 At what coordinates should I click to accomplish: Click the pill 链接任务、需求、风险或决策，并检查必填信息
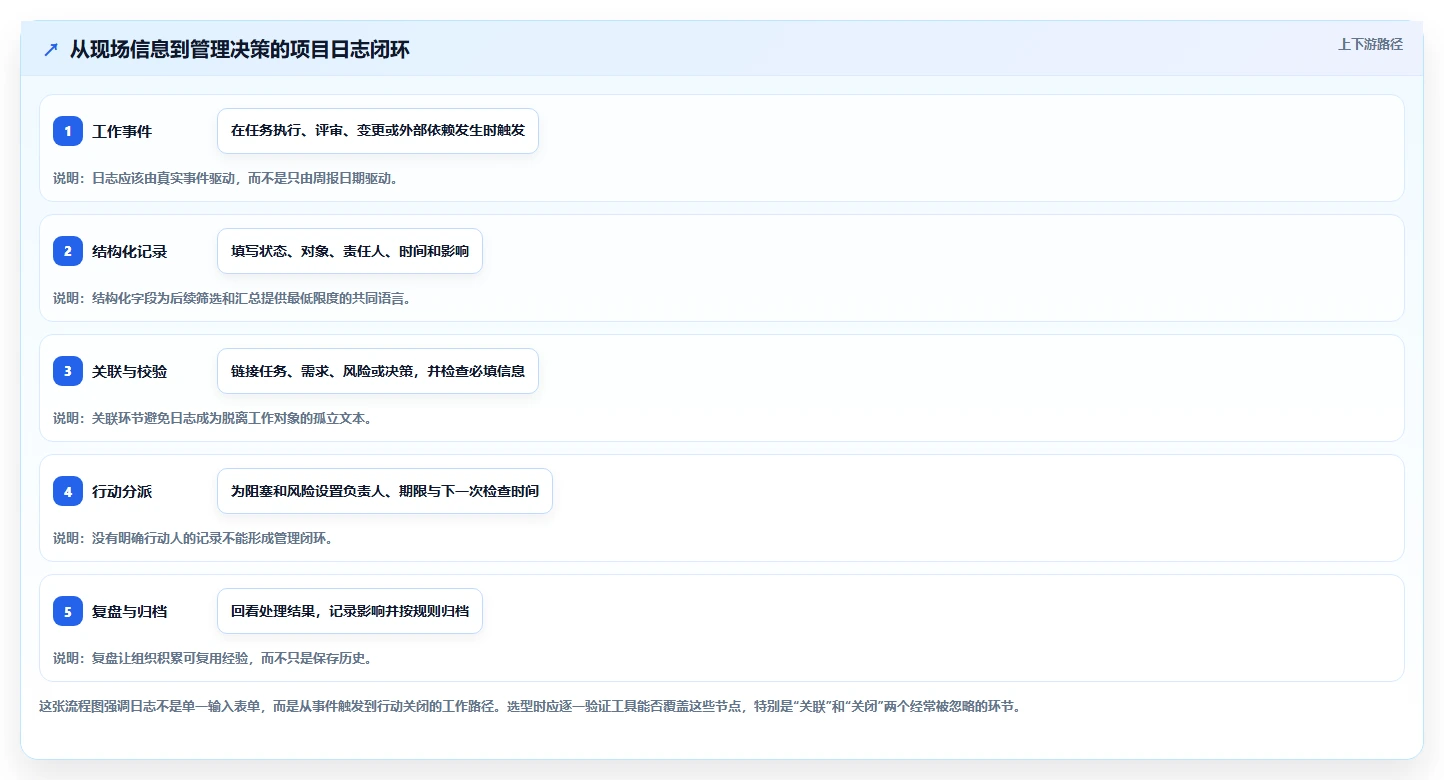click(x=378, y=371)
